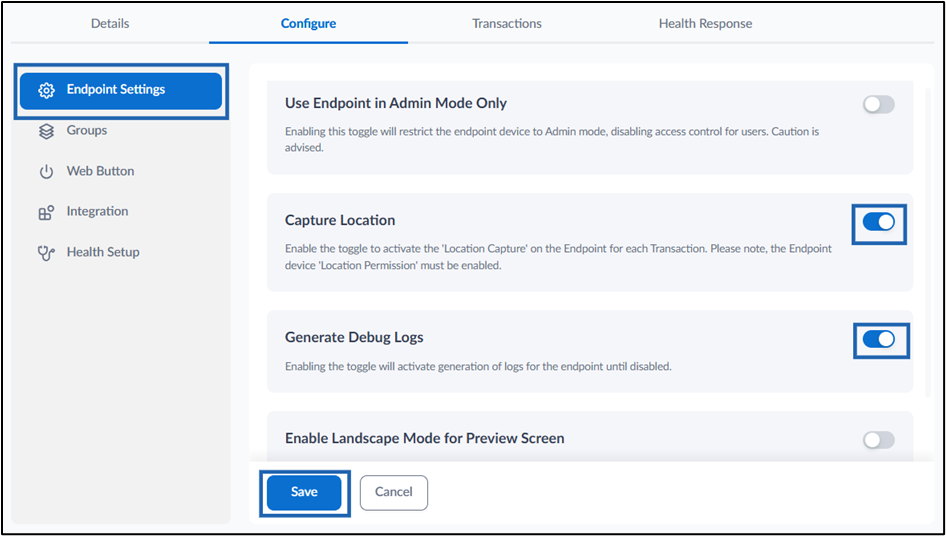946x536 pixels.
Task: Disable the Generate Debug Logs toggle
Action: [x=878, y=339]
